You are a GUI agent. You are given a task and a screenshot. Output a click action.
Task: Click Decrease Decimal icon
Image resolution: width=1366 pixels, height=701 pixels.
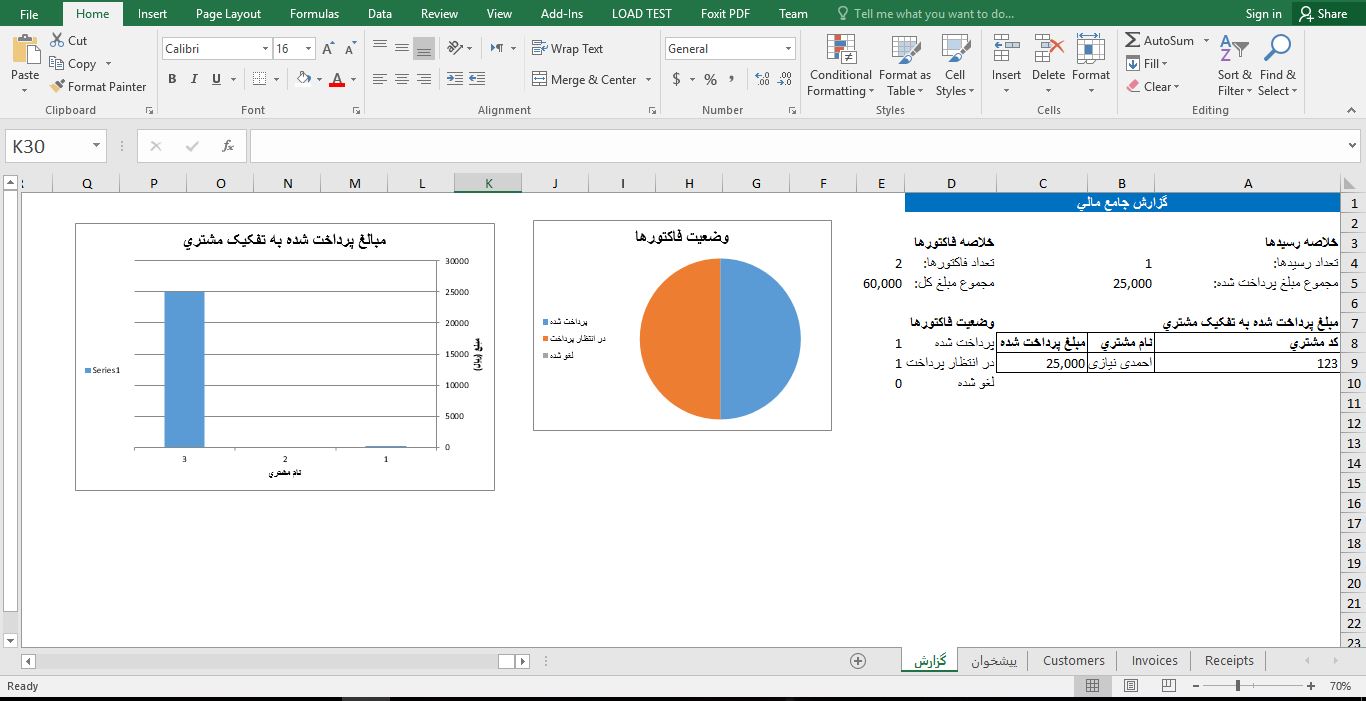pos(785,79)
